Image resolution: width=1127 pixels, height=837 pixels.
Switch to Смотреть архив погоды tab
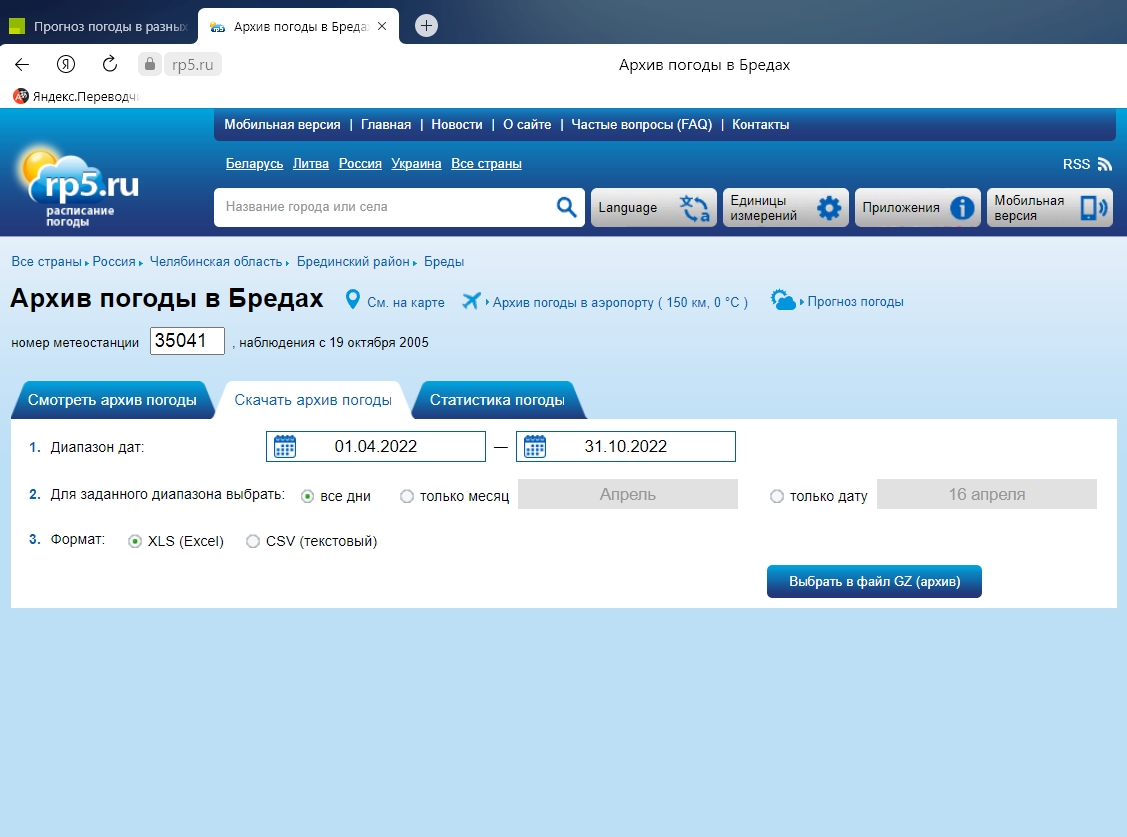(x=112, y=400)
